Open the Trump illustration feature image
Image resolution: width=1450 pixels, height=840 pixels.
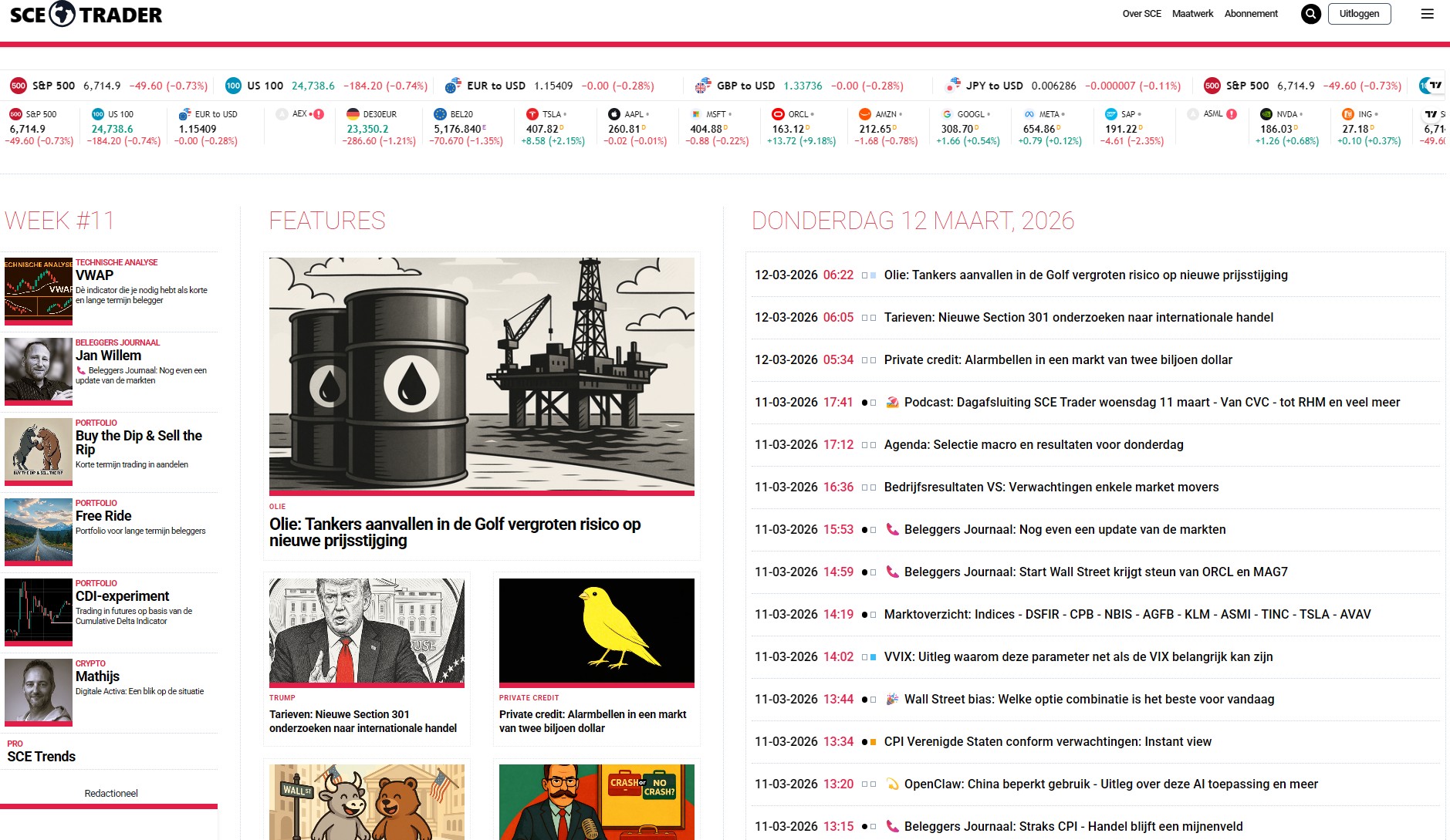367,633
